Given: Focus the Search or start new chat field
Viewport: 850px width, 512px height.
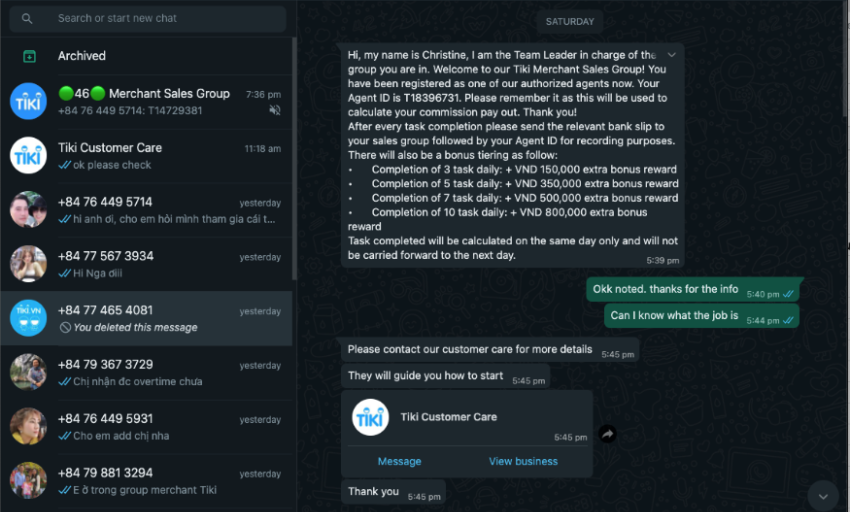Looking at the screenshot, I should (147, 18).
